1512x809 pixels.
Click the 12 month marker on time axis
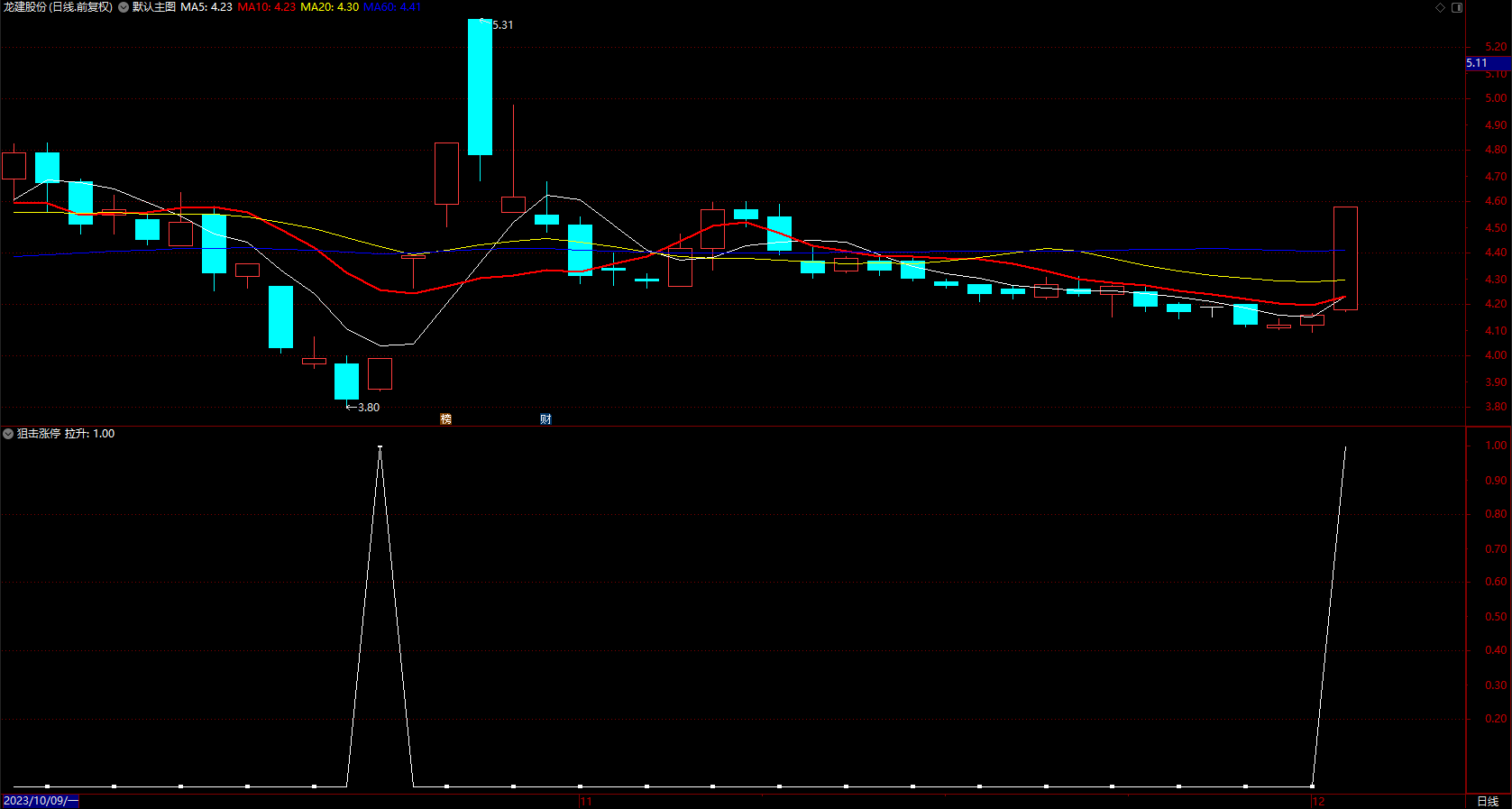pyautogui.click(x=1318, y=802)
